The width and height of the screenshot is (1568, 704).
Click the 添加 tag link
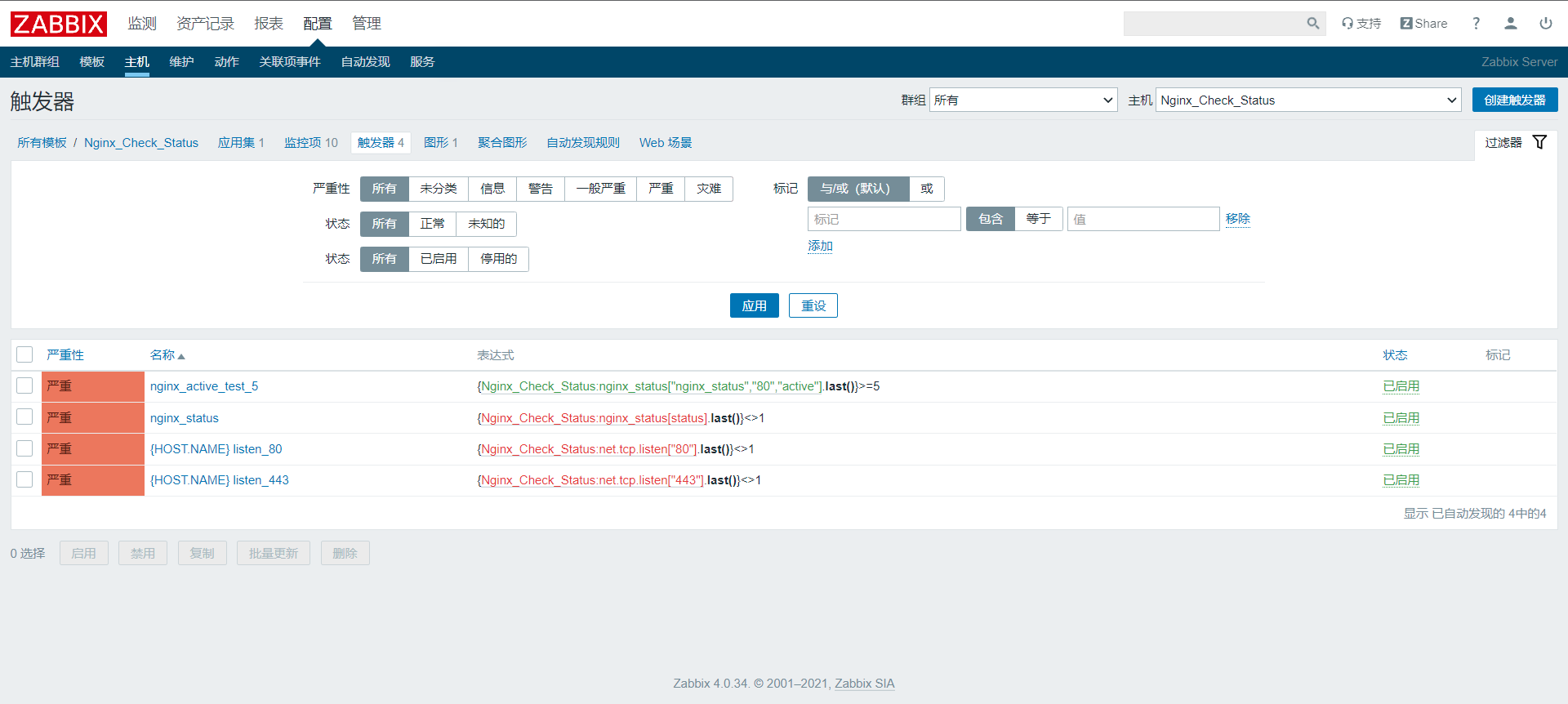821,246
